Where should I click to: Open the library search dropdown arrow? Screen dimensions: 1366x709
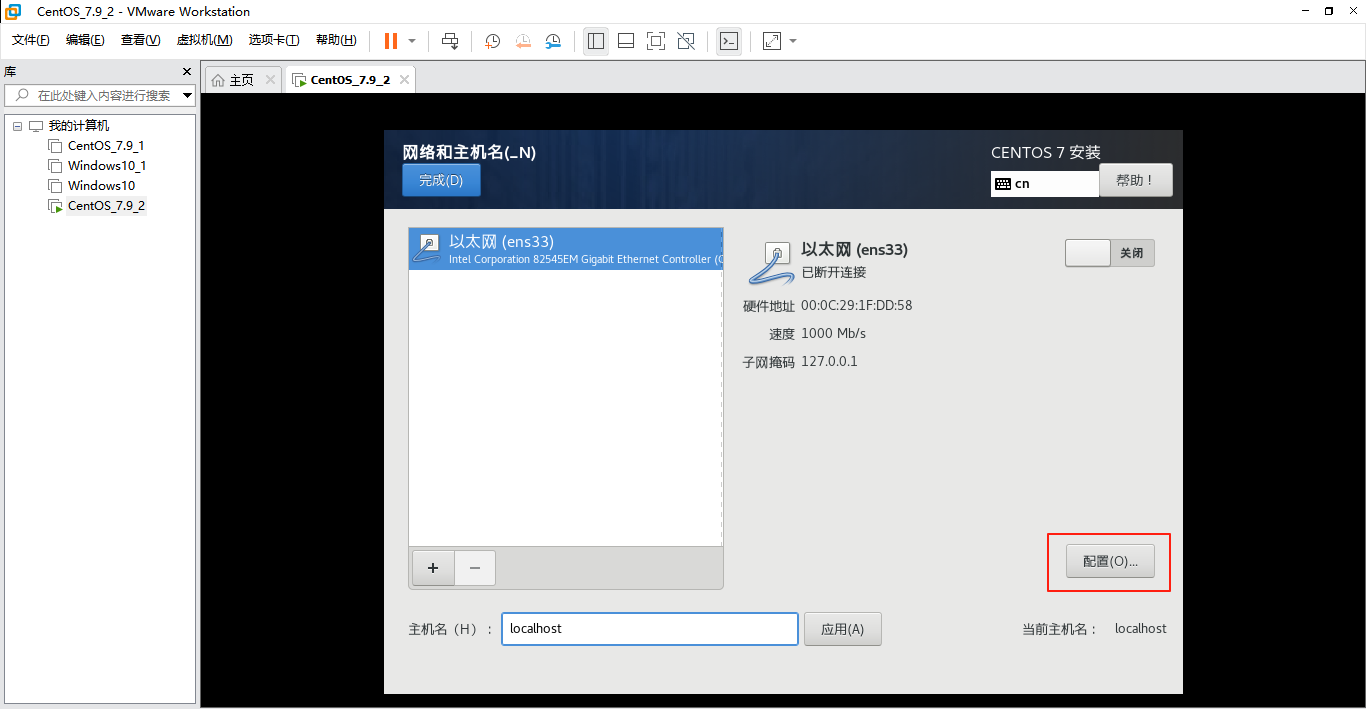pyautogui.click(x=188, y=96)
